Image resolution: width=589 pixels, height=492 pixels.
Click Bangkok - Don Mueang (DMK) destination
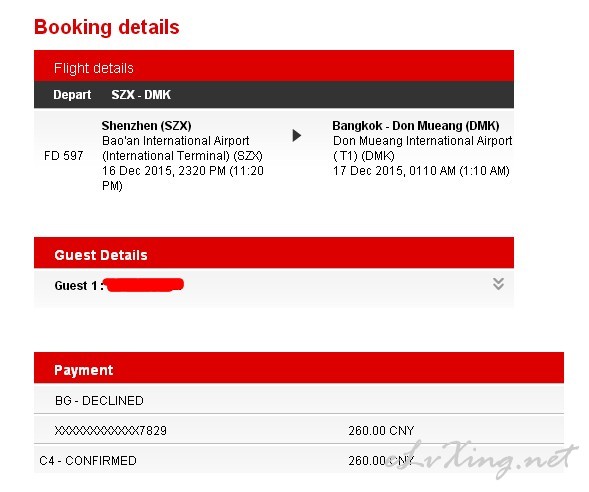(416, 125)
